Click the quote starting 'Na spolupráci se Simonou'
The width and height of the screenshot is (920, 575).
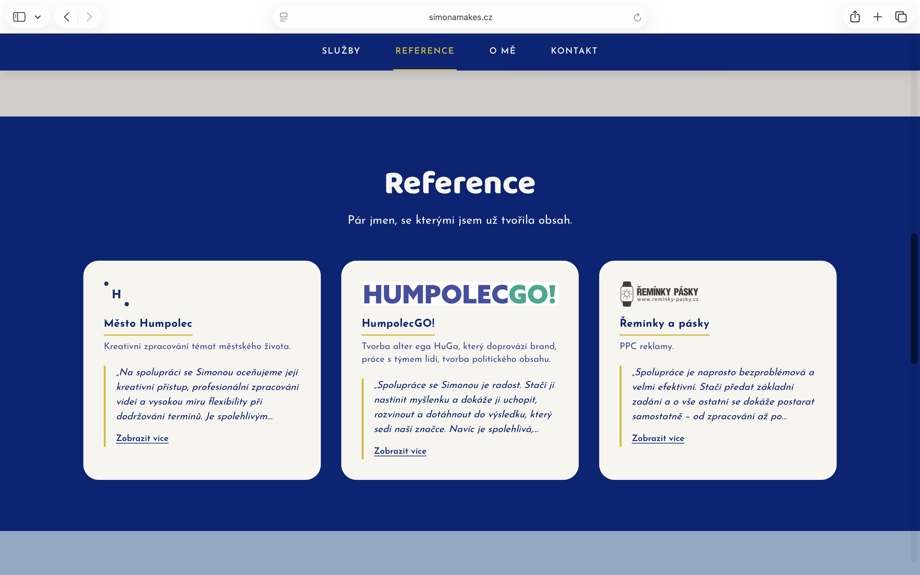pos(208,394)
